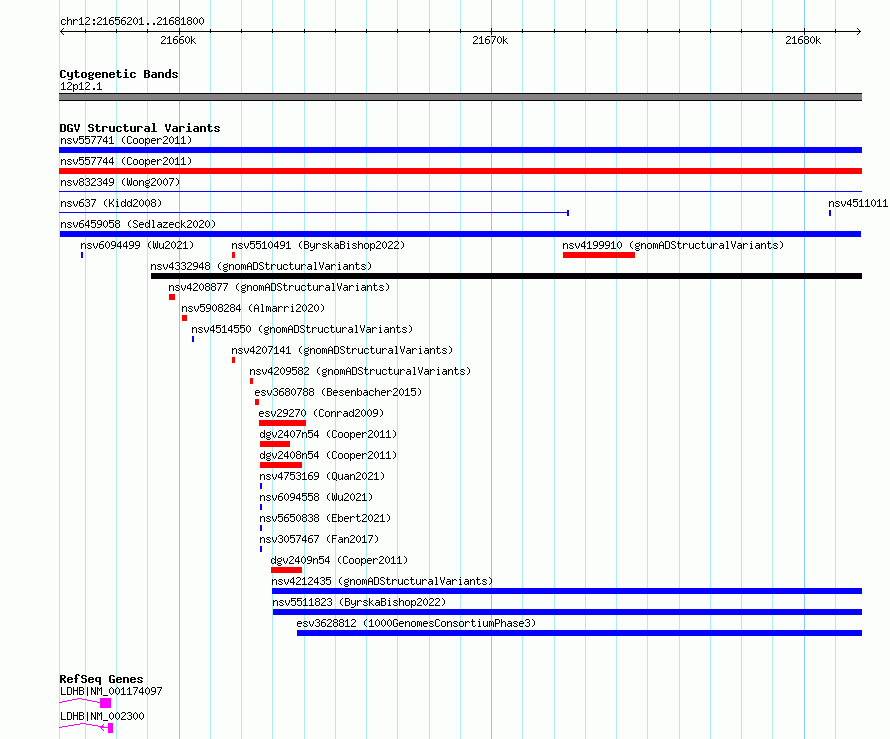
Task: Click the esv29270 (Conrad2009) label
Action: [321, 413]
